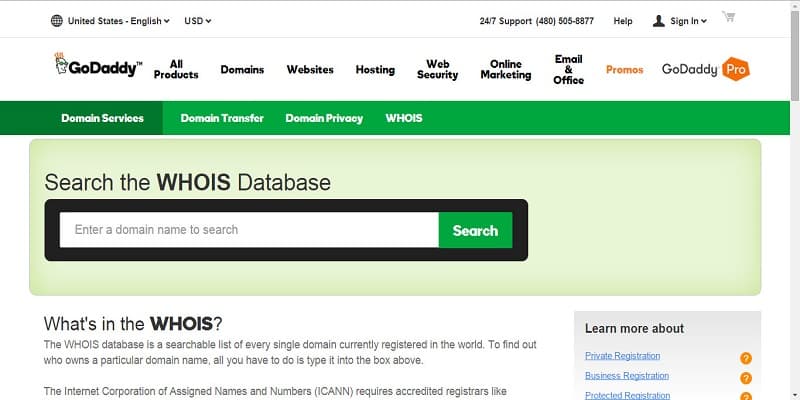Open the Domains menu

coord(242,70)
